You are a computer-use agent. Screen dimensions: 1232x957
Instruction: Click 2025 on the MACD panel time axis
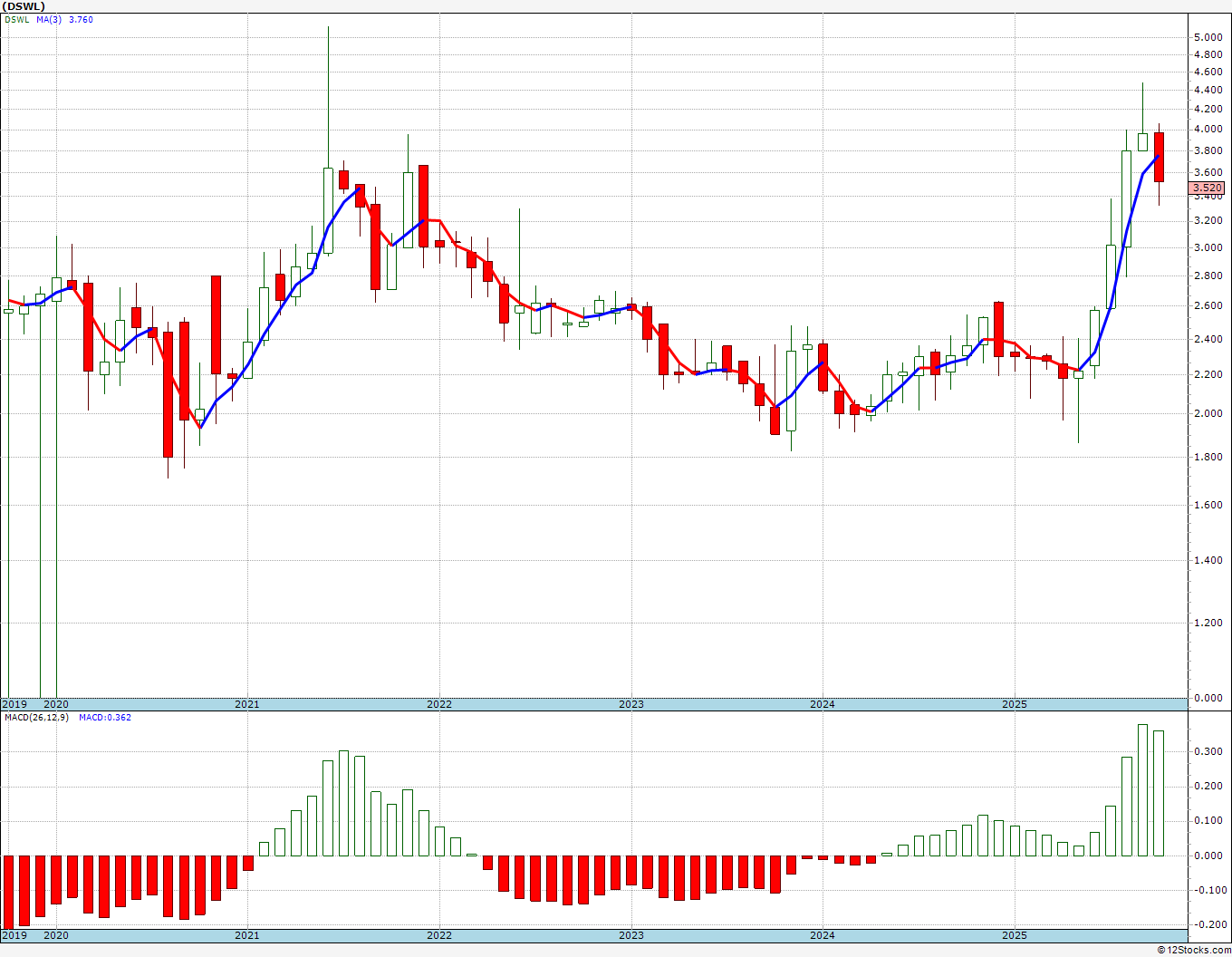click(x=1015, y=935)
